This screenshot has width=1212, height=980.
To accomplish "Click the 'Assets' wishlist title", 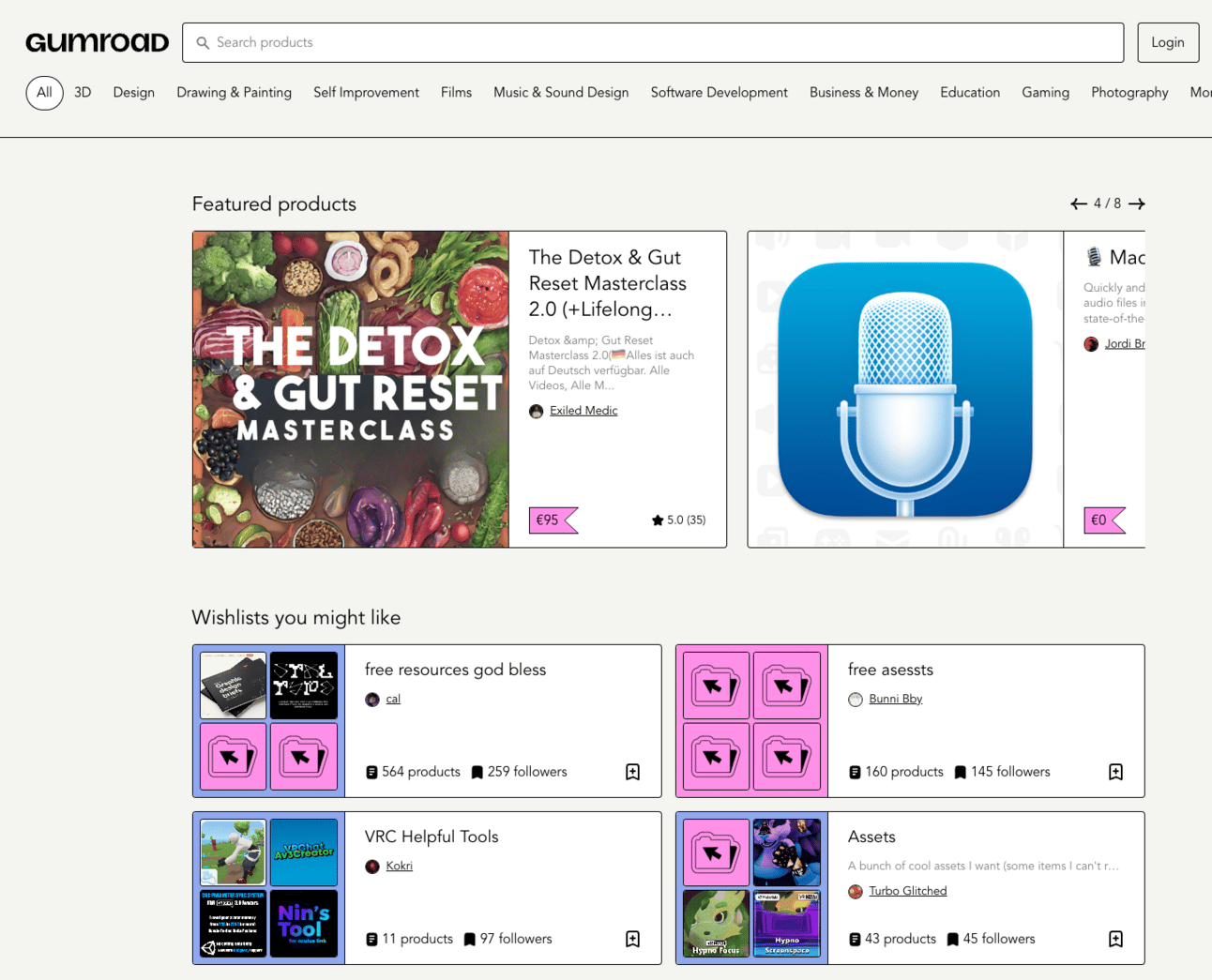I will (x=871, y=837).
